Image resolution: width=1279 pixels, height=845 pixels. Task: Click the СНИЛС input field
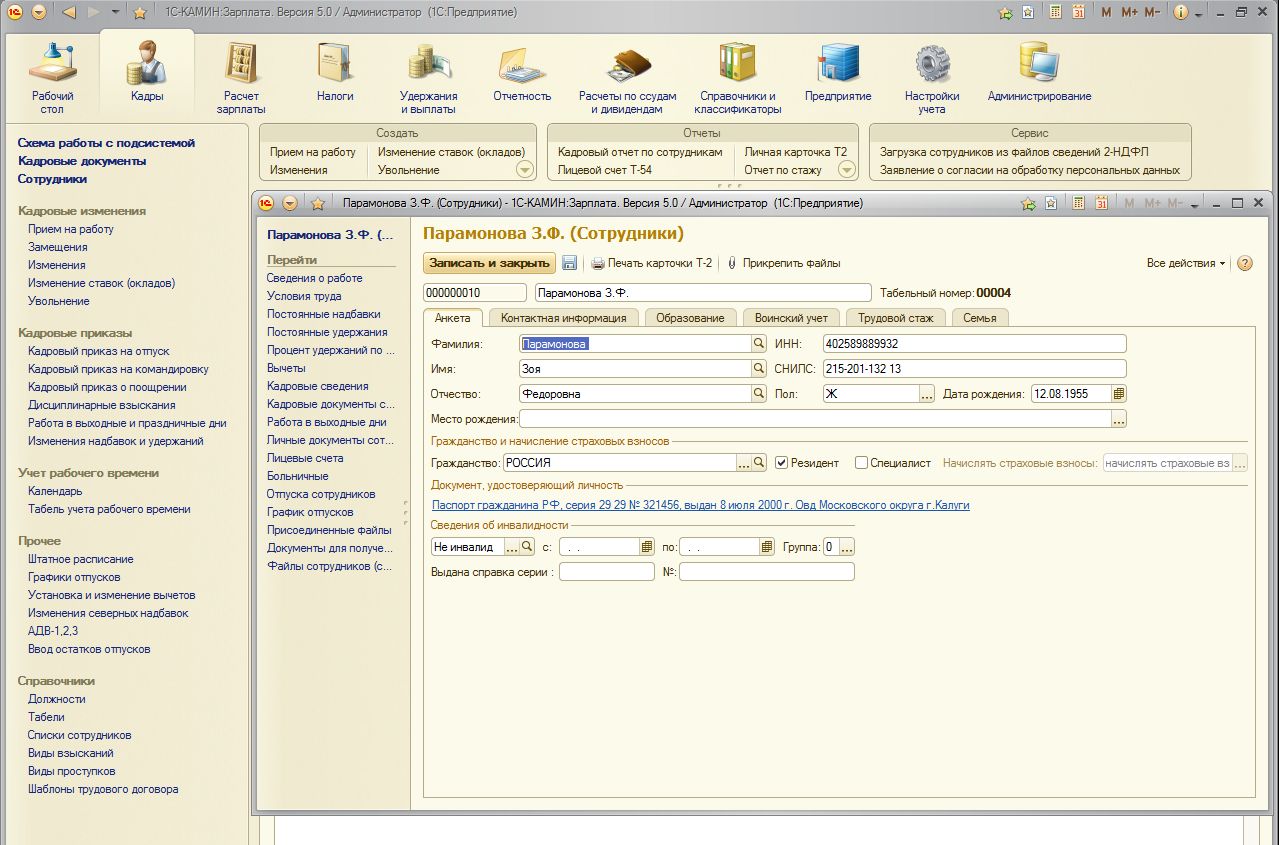pos(974,369)
